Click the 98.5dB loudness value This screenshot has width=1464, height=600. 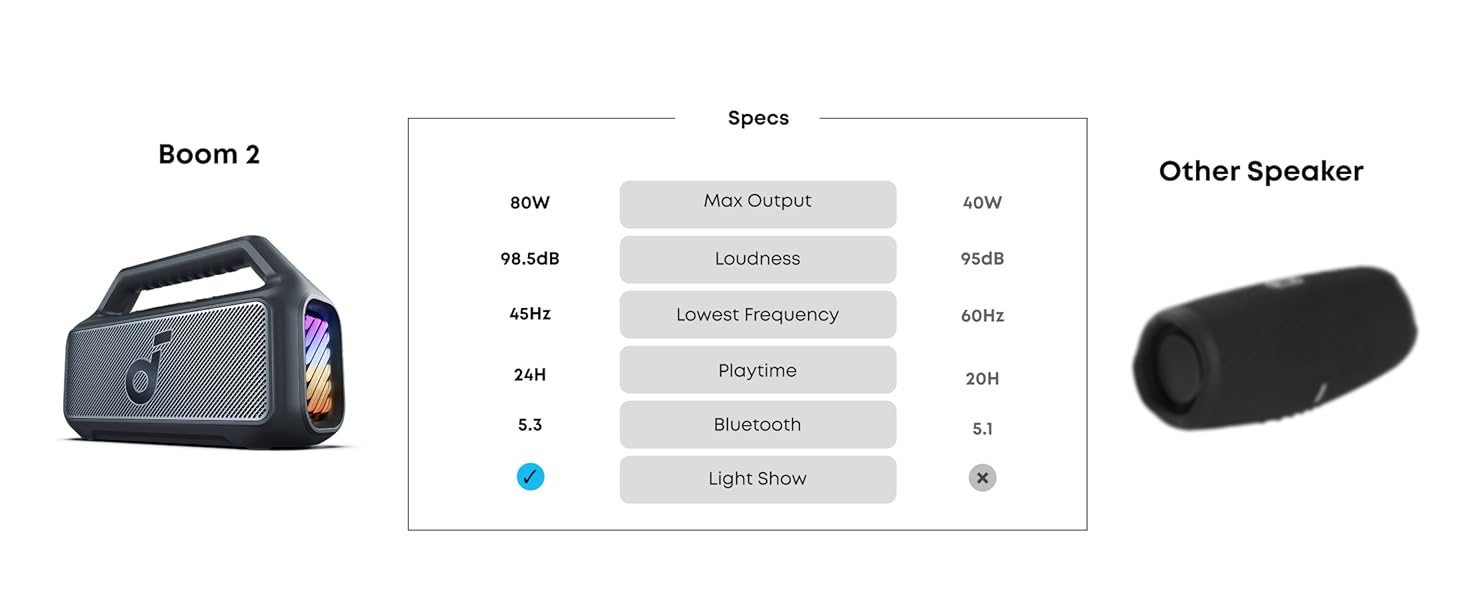point(530,259)
